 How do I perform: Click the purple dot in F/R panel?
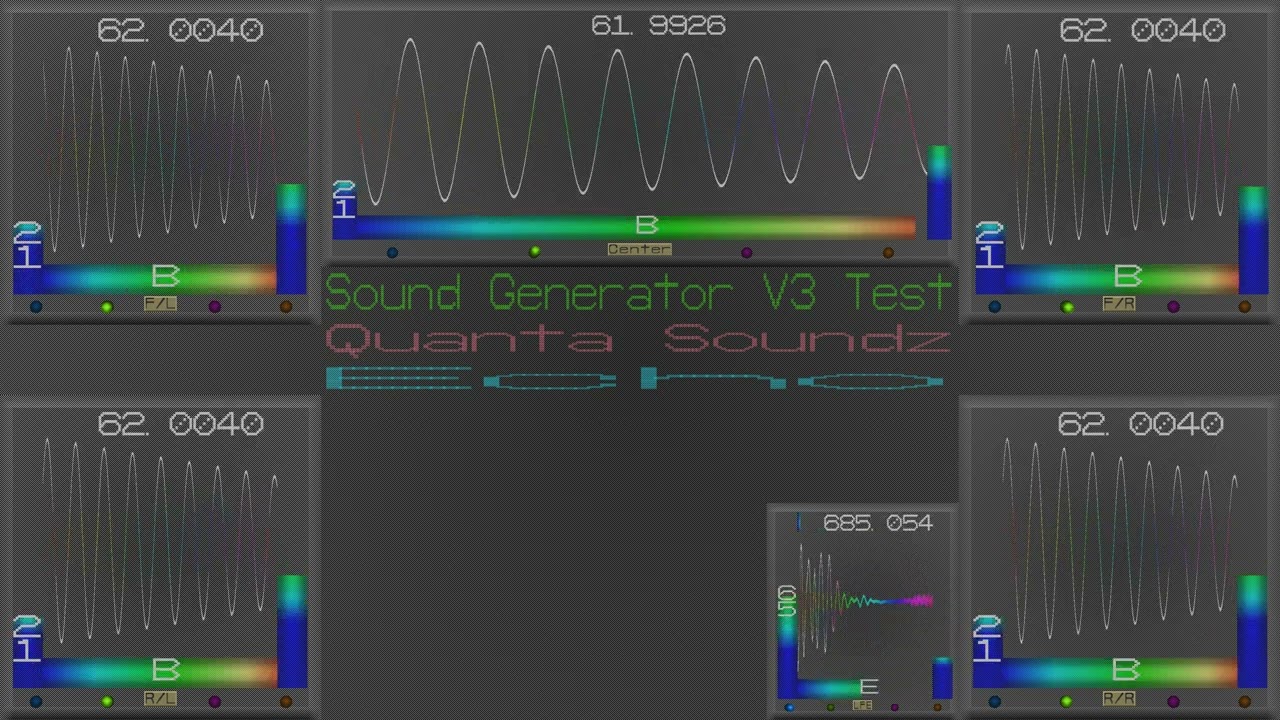coord(1173,307)
